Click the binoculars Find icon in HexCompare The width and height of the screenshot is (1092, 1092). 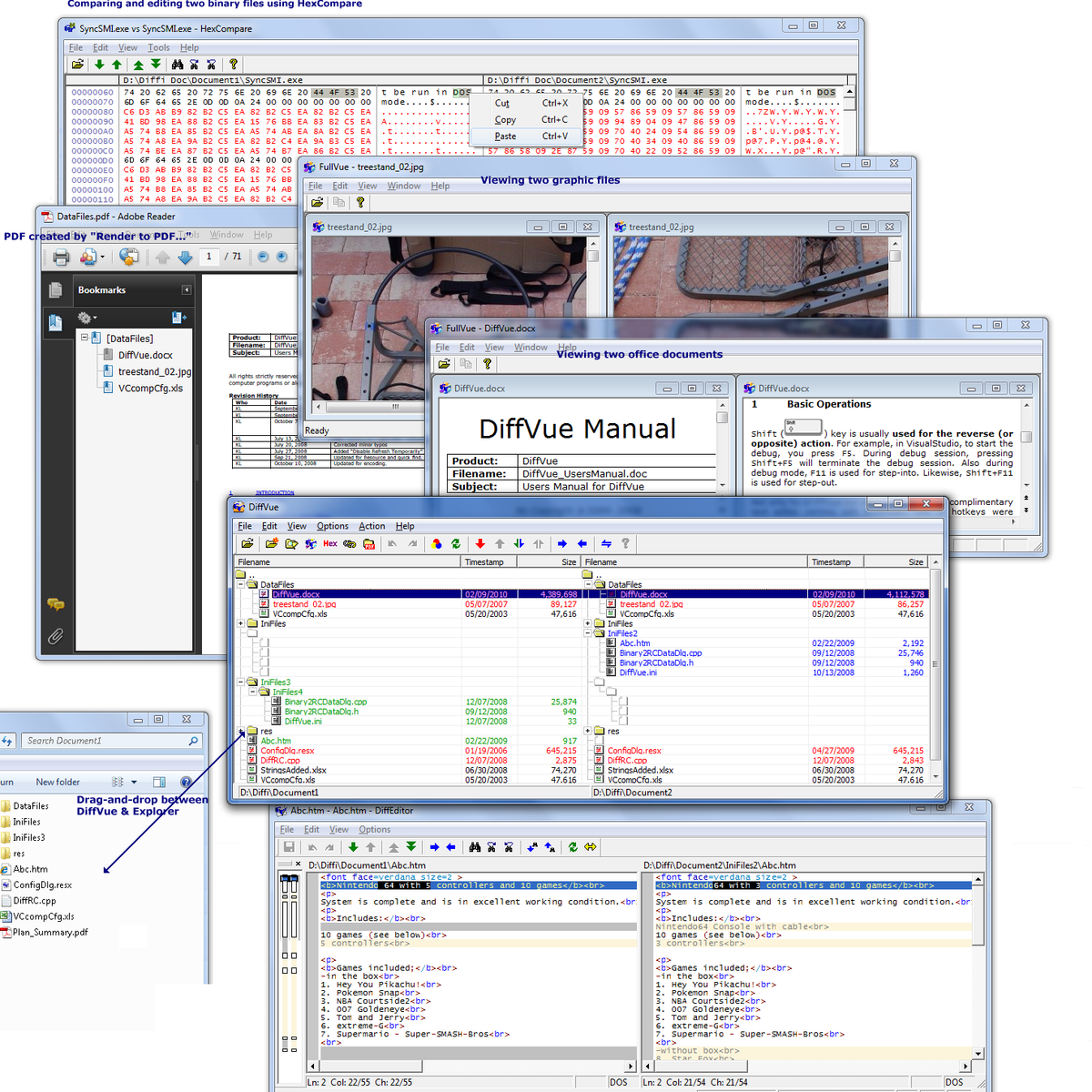pos(177,65)
